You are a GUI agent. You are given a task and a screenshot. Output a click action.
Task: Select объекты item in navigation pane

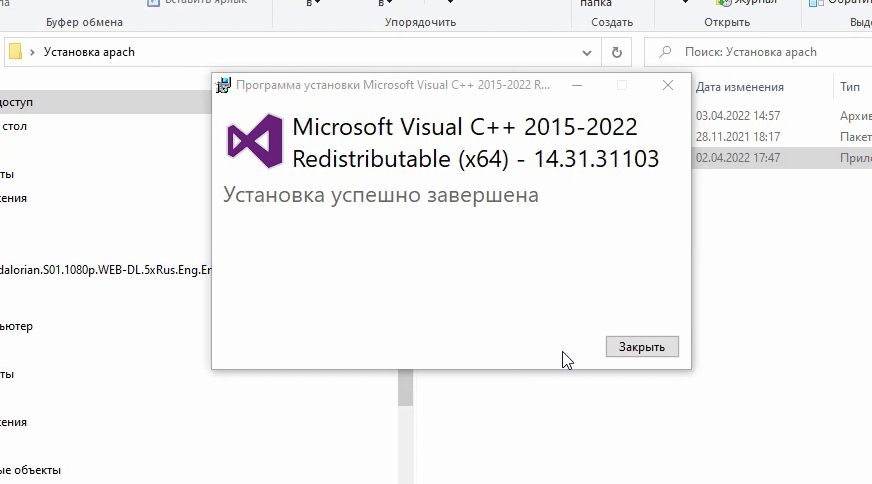pyautogui.click(x=31, y=470)
